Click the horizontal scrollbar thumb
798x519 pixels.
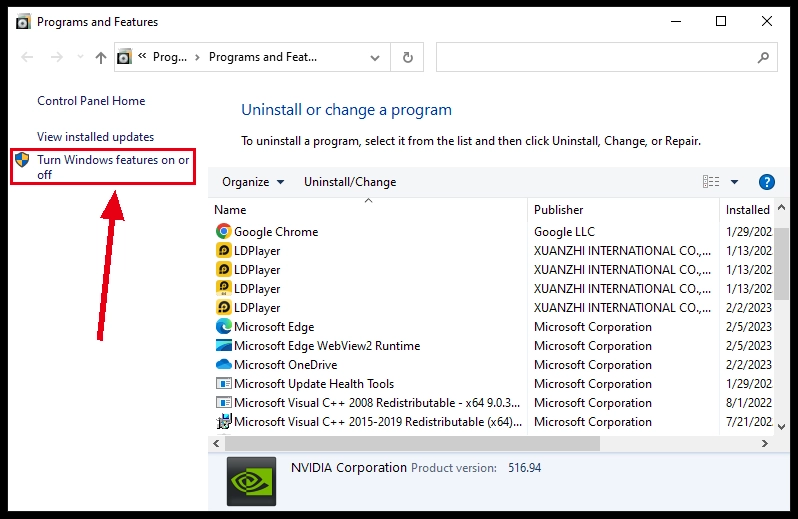point(412,444)
